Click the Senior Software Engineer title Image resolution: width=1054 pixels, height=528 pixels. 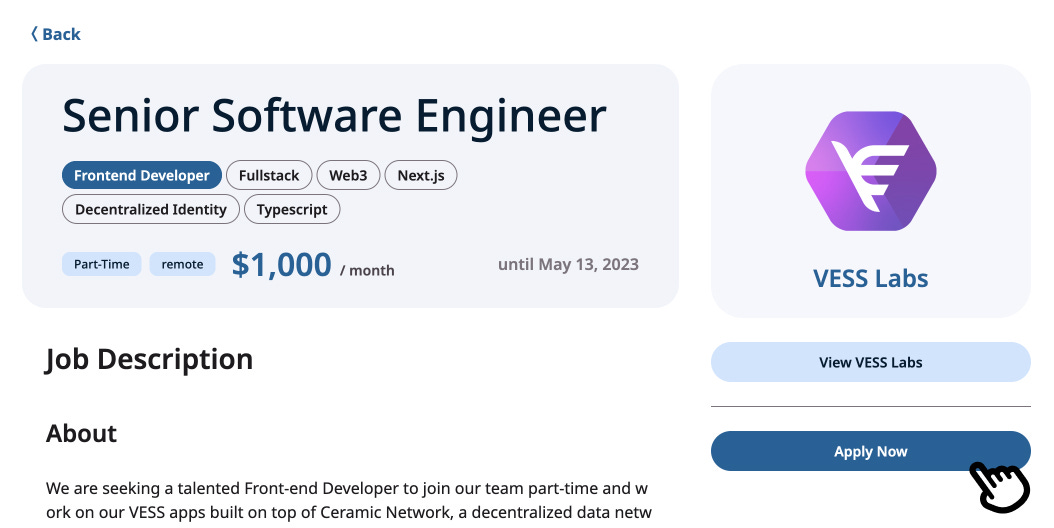pyautogui.click(x=334, y=116)
